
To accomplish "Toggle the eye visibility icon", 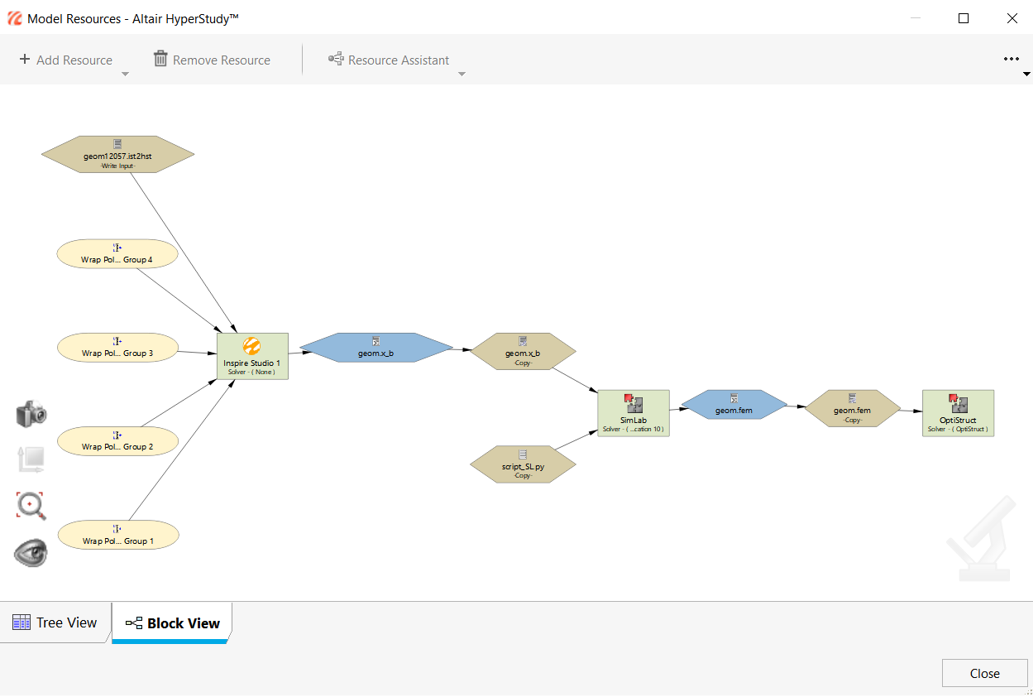I will (x=31, y=552).
